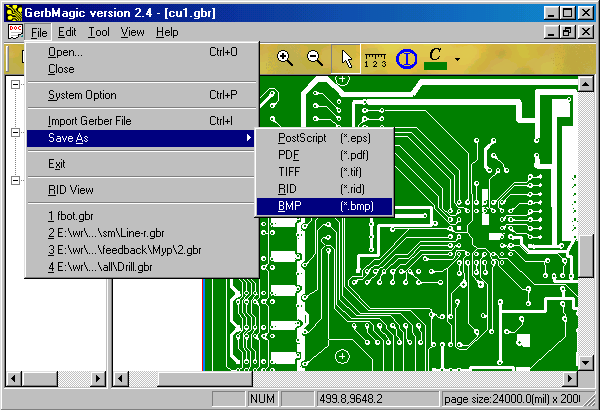Save as PDF (*.pdf)
The height and width of the screenshot is (410, 600).
tap(324, 155)
